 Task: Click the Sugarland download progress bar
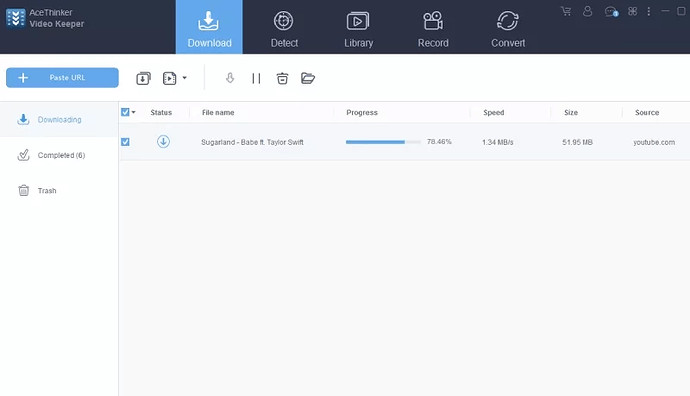tap(383, 142)
